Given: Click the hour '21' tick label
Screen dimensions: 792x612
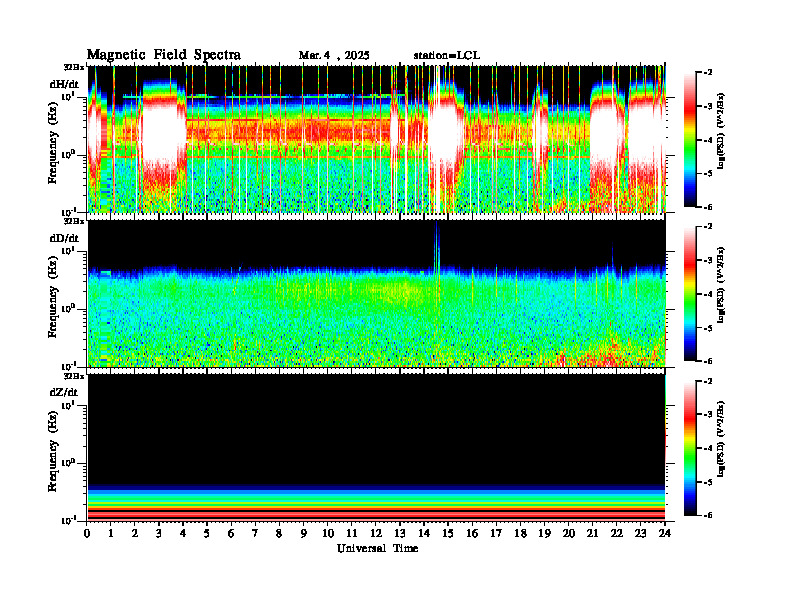Looking at the screenshot, I should (x=592, y=533).
